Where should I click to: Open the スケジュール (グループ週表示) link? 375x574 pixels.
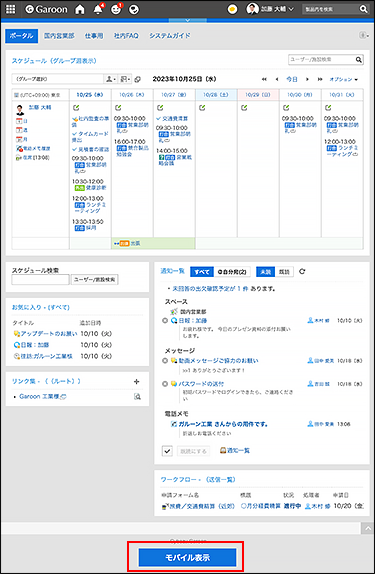54,61
